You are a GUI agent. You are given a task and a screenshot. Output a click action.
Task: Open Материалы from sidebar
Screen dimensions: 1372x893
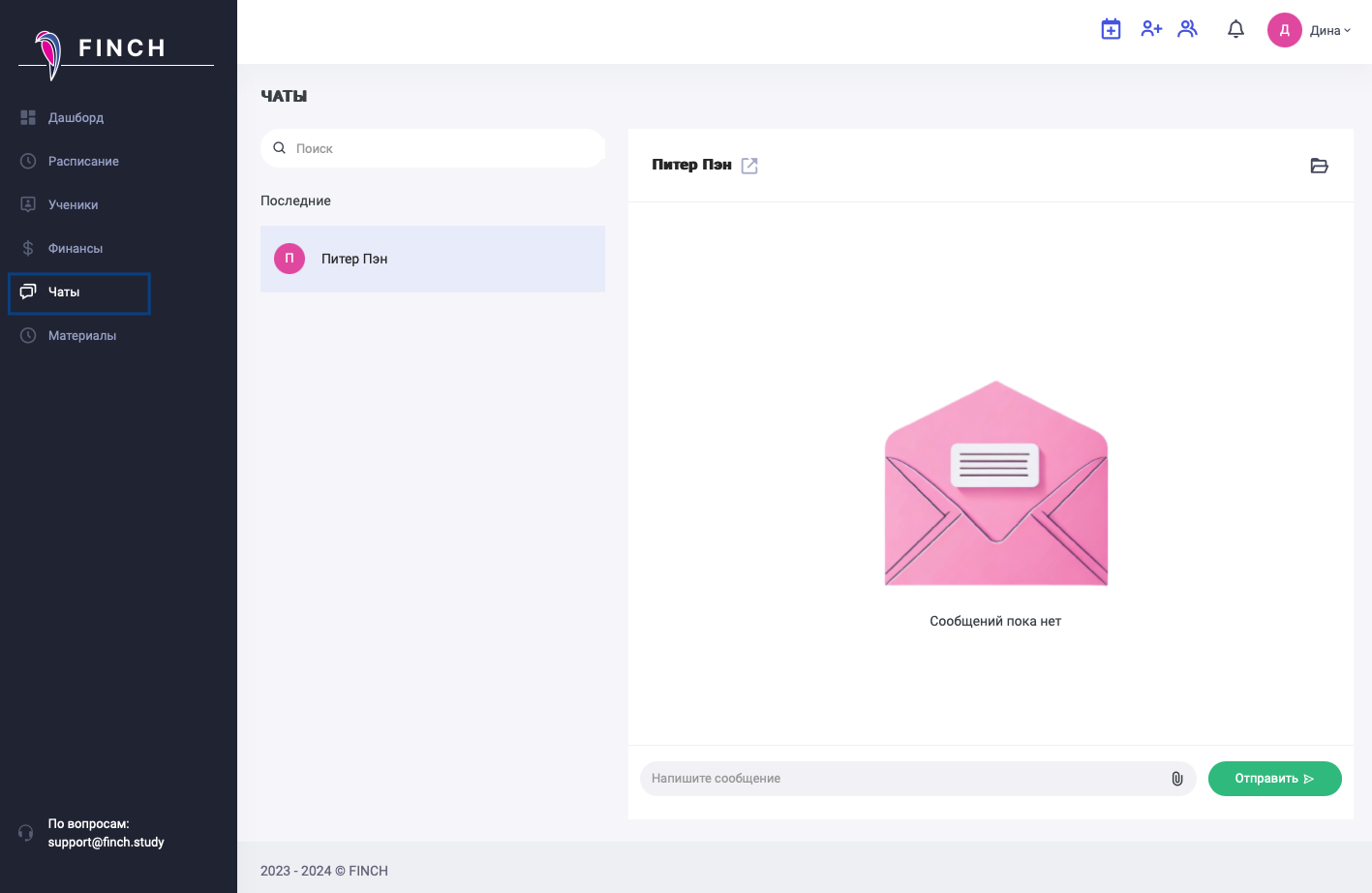point(82,335)
